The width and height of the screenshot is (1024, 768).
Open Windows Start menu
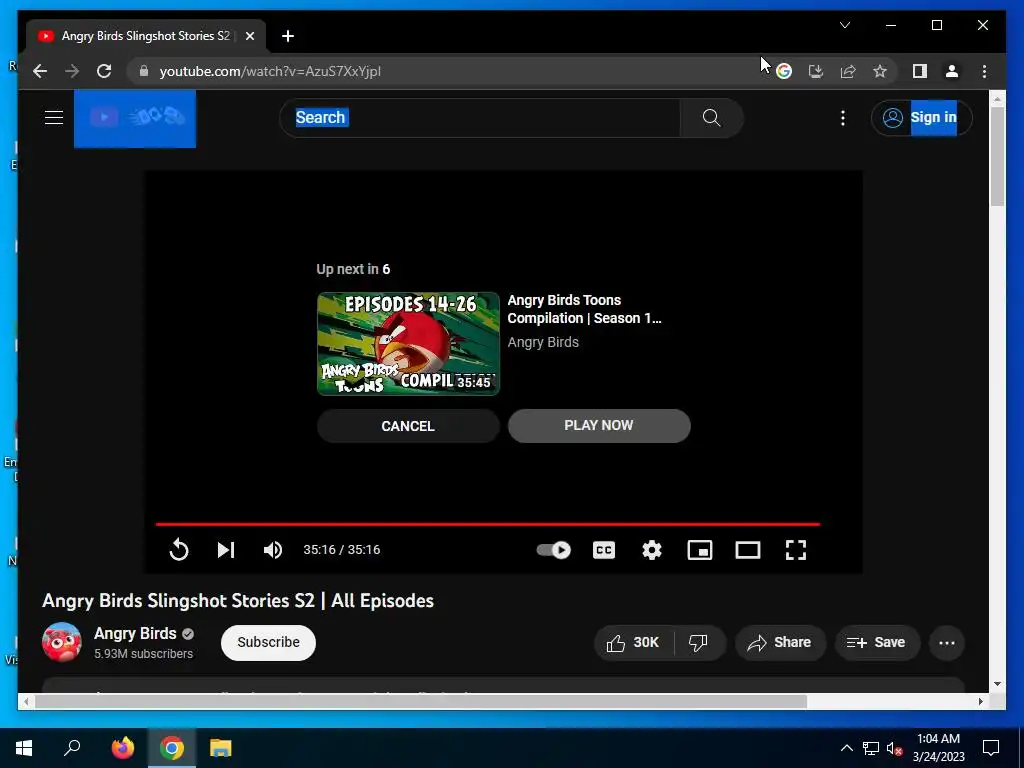[x=24, y=748]
